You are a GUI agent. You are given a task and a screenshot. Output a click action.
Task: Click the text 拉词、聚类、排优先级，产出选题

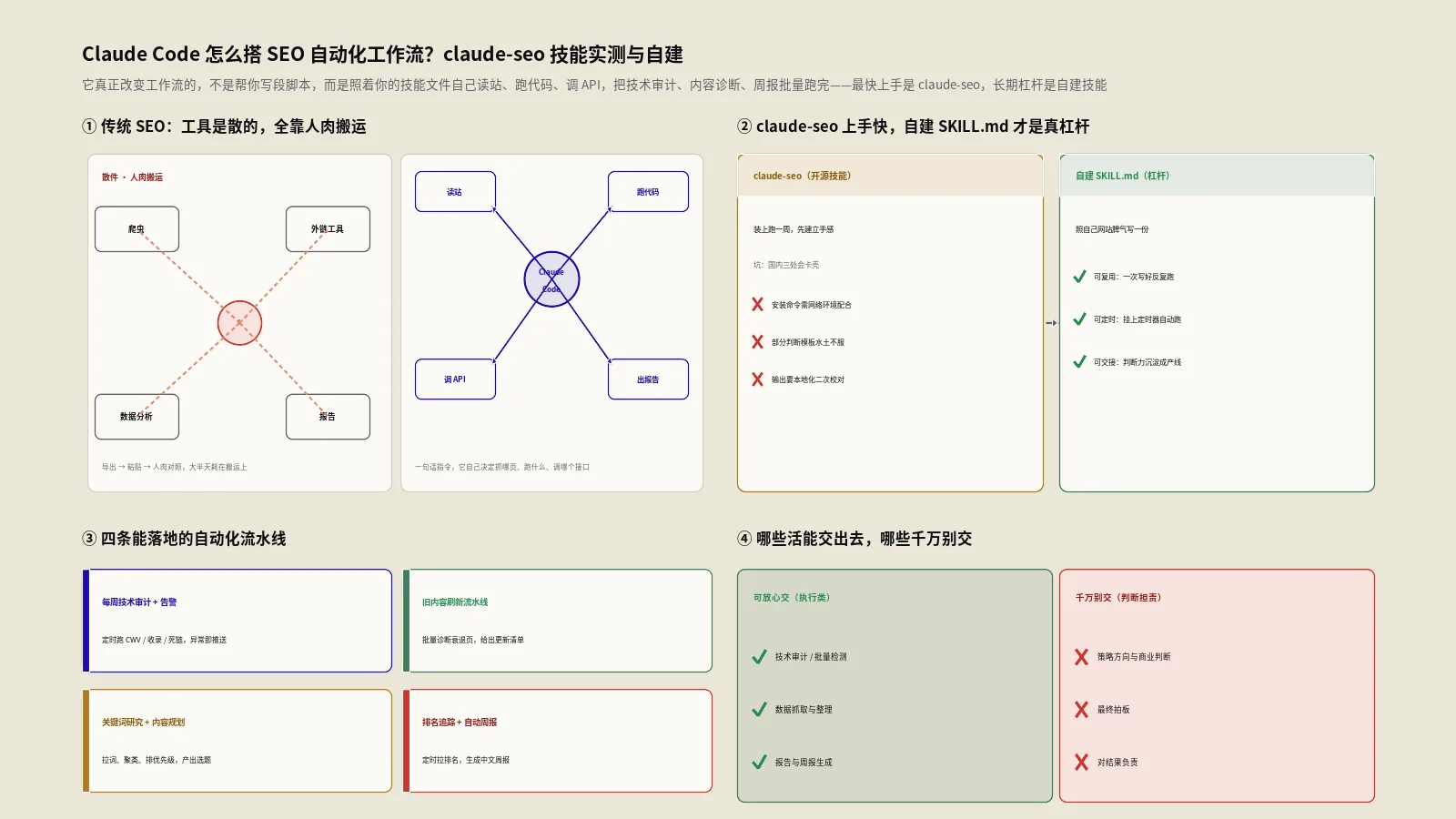[156, 760]
